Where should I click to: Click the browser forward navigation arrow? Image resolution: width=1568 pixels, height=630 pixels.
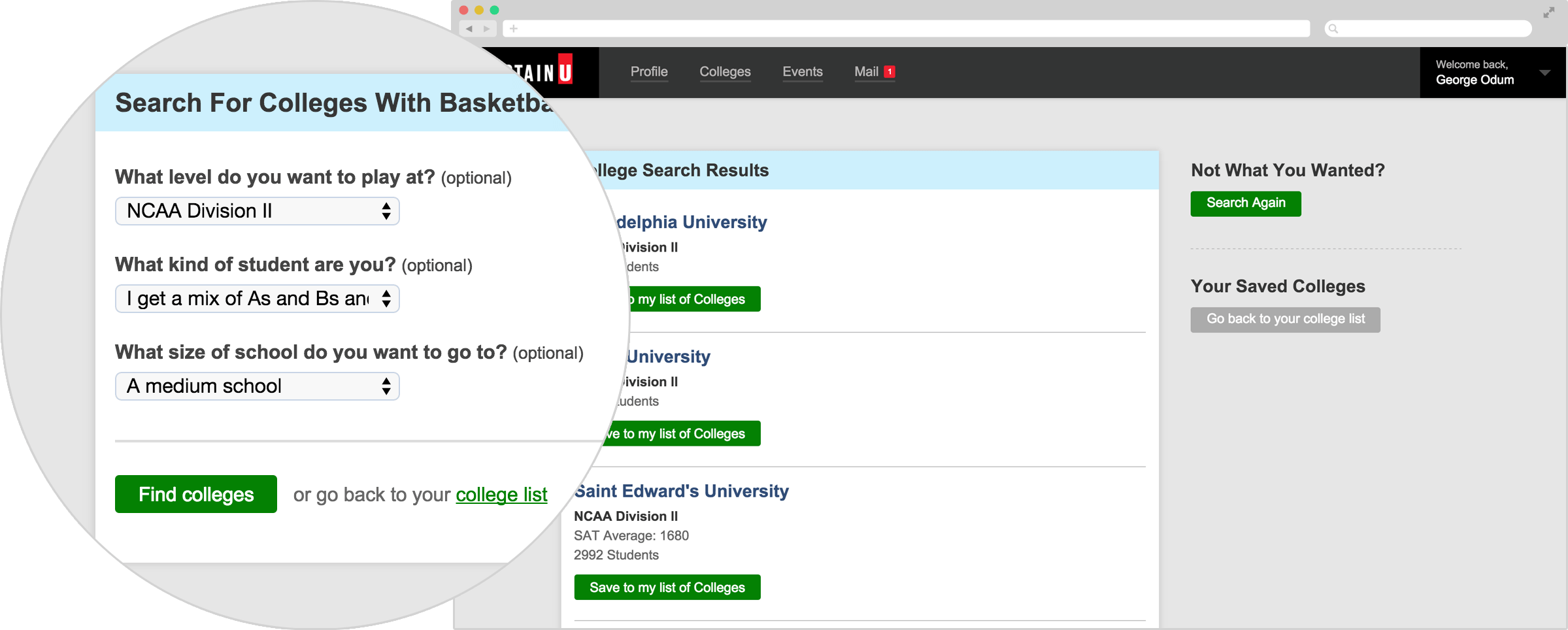click(486, 29)
